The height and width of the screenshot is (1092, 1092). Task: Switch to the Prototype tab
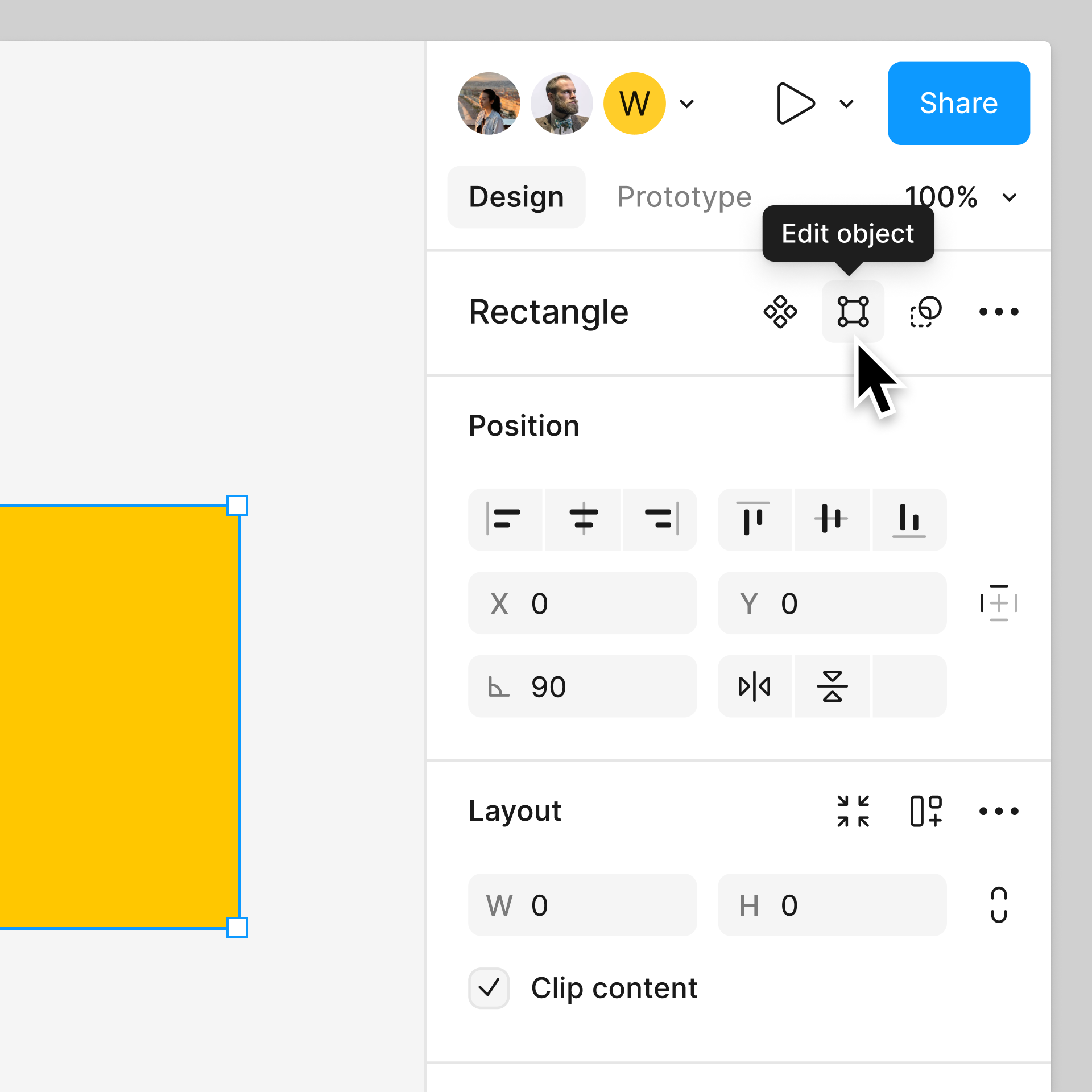click(684, 197)
